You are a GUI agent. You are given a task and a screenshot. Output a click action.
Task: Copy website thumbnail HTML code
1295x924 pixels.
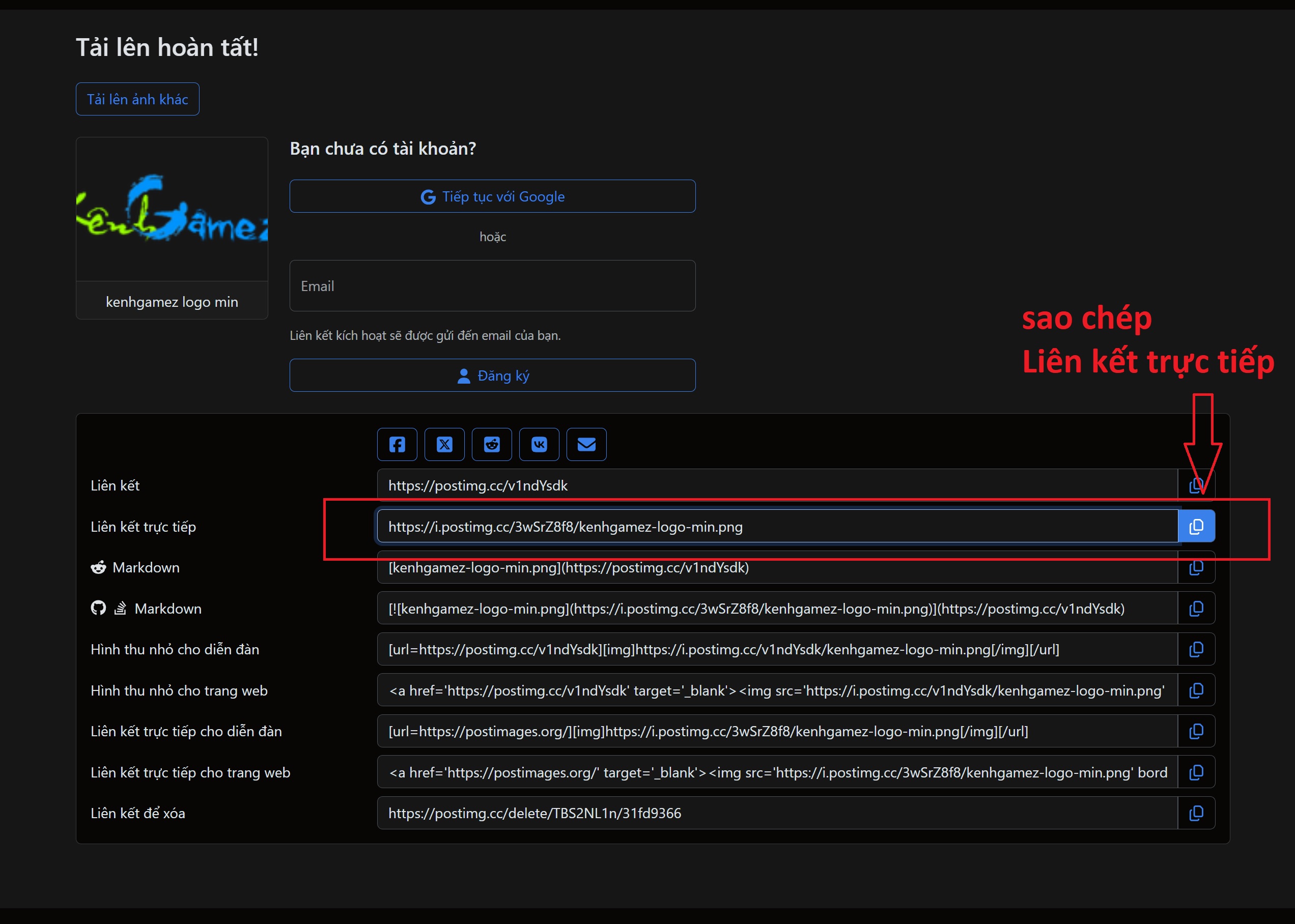[1196, 691]
